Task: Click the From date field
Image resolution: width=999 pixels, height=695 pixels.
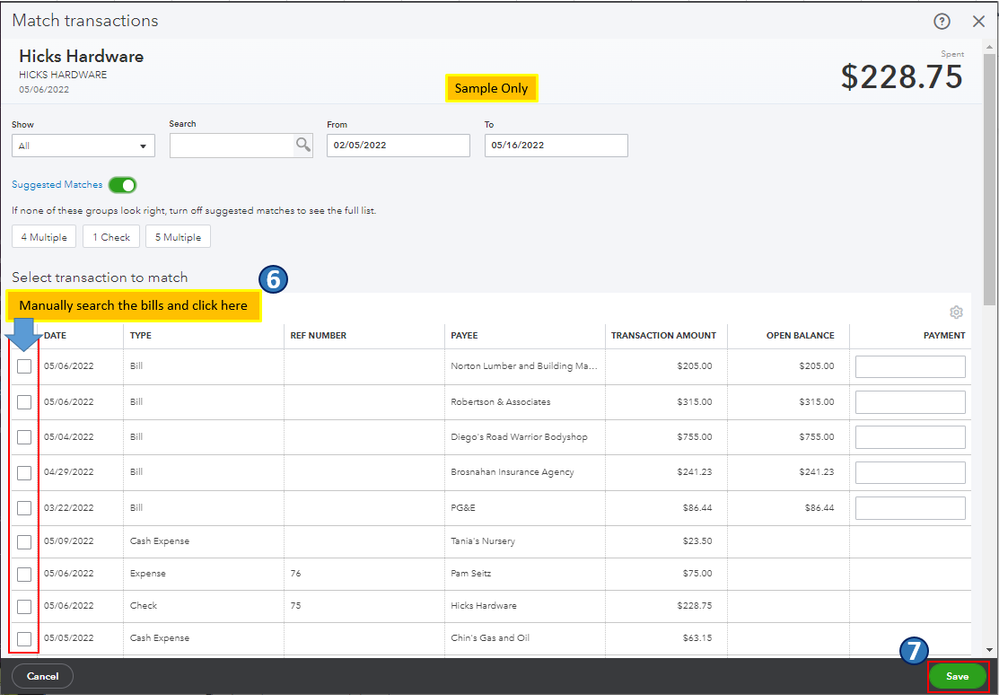Action: point(398,145)
